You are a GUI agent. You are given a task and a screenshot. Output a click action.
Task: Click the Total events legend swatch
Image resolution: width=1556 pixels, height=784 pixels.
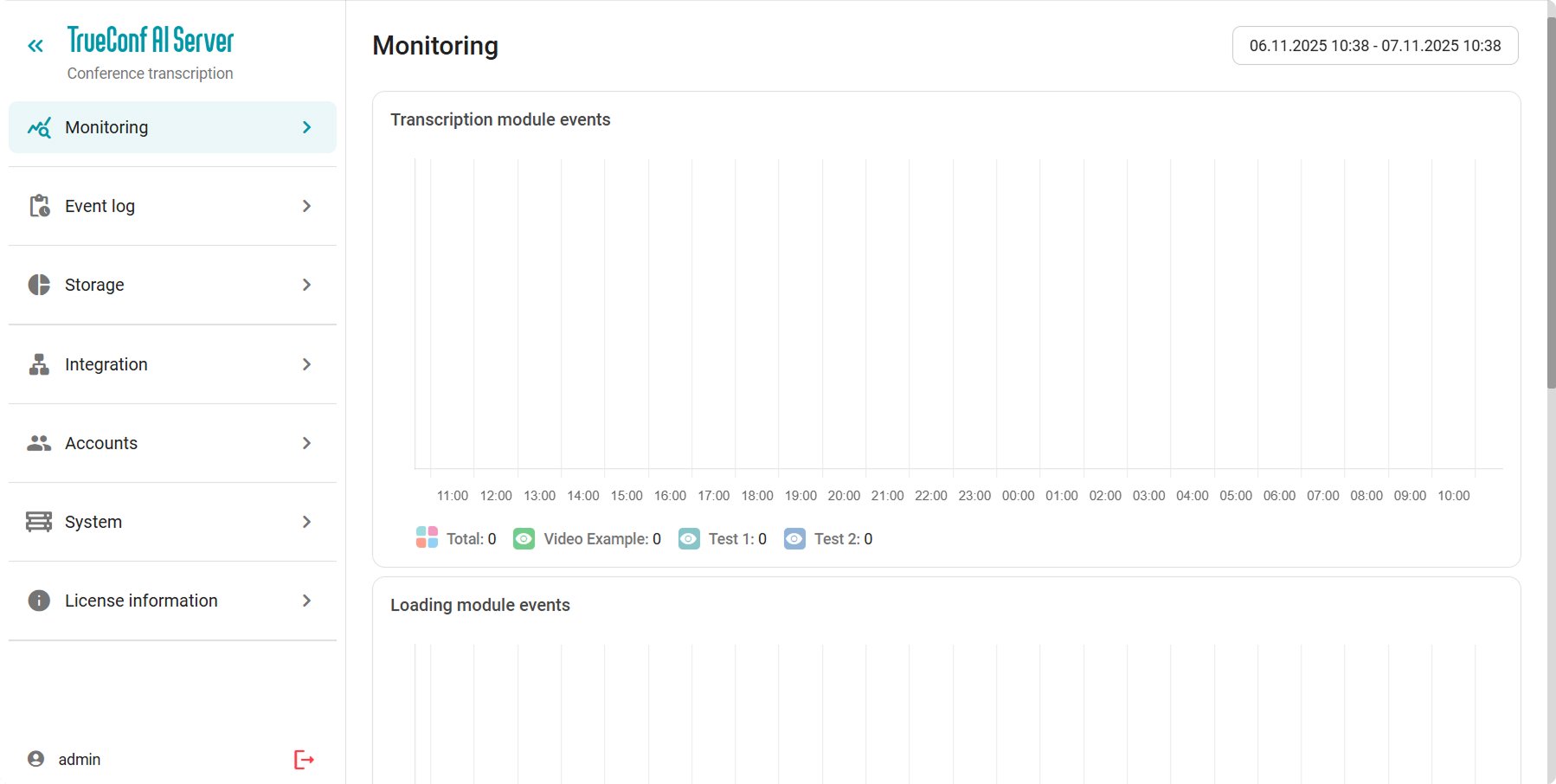coord(427,537)
